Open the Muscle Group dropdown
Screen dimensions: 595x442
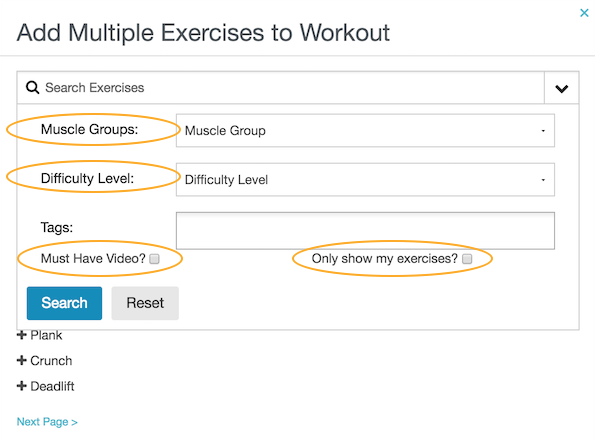pos(365,131)
